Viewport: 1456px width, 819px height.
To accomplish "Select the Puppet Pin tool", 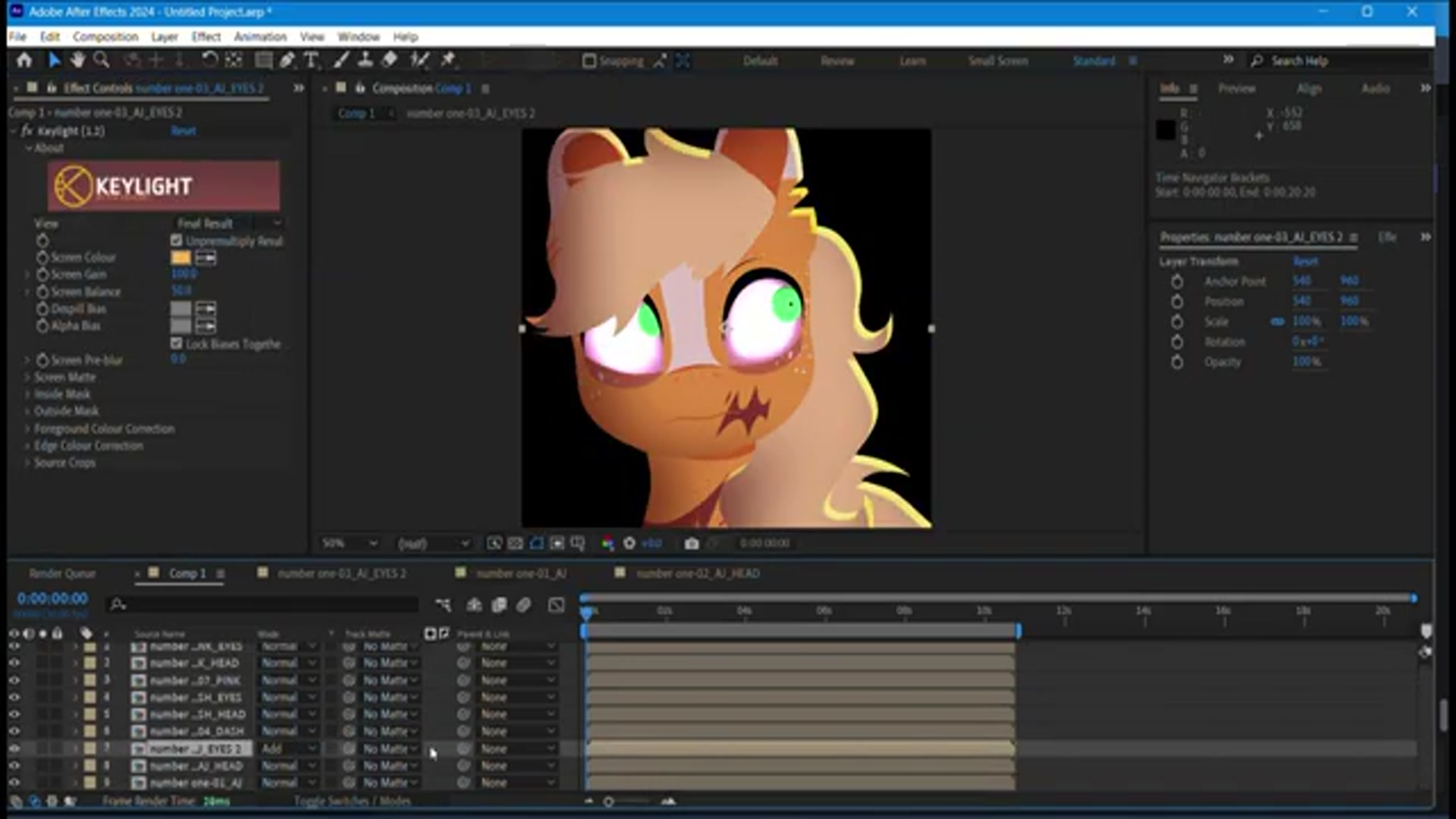I will (447, 61).
